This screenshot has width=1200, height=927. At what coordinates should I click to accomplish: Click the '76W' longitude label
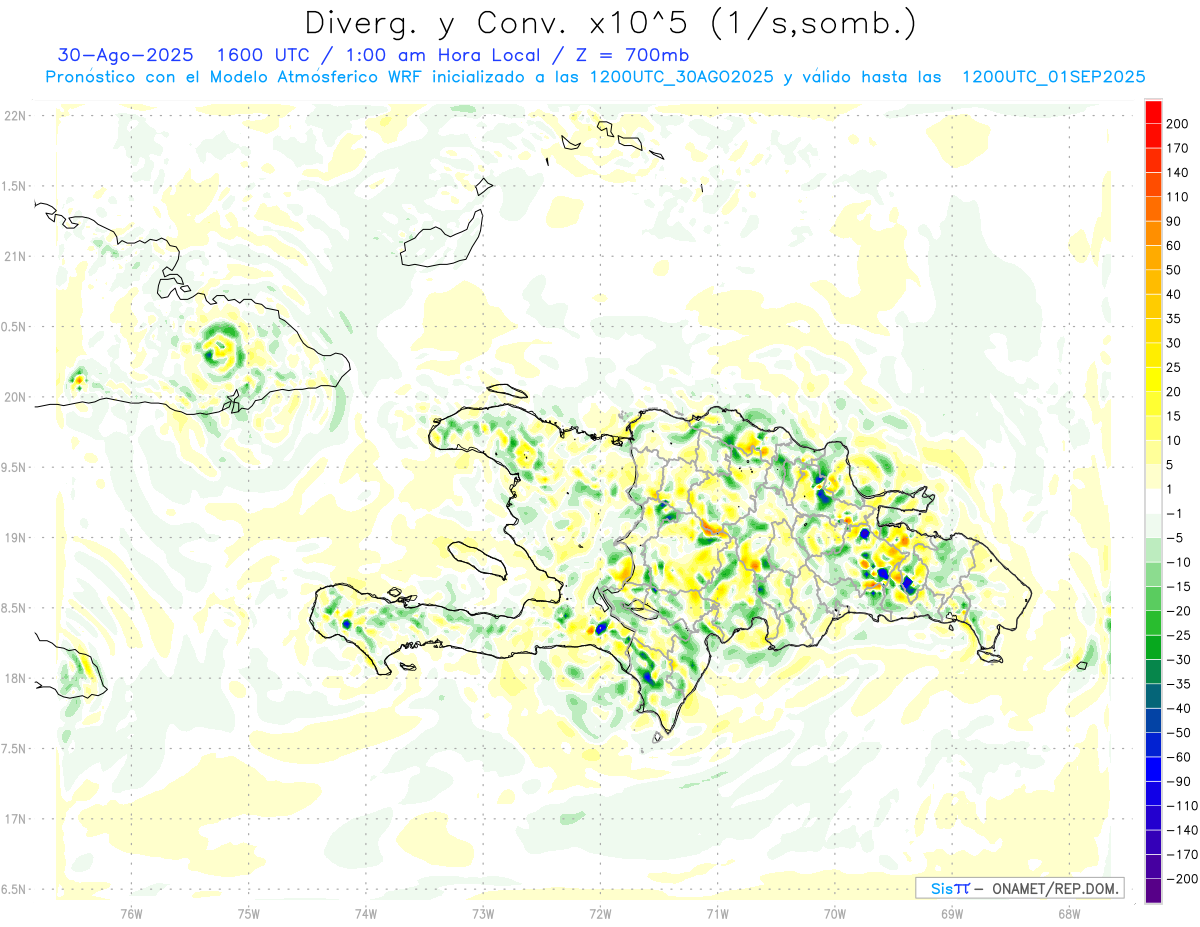131,912
